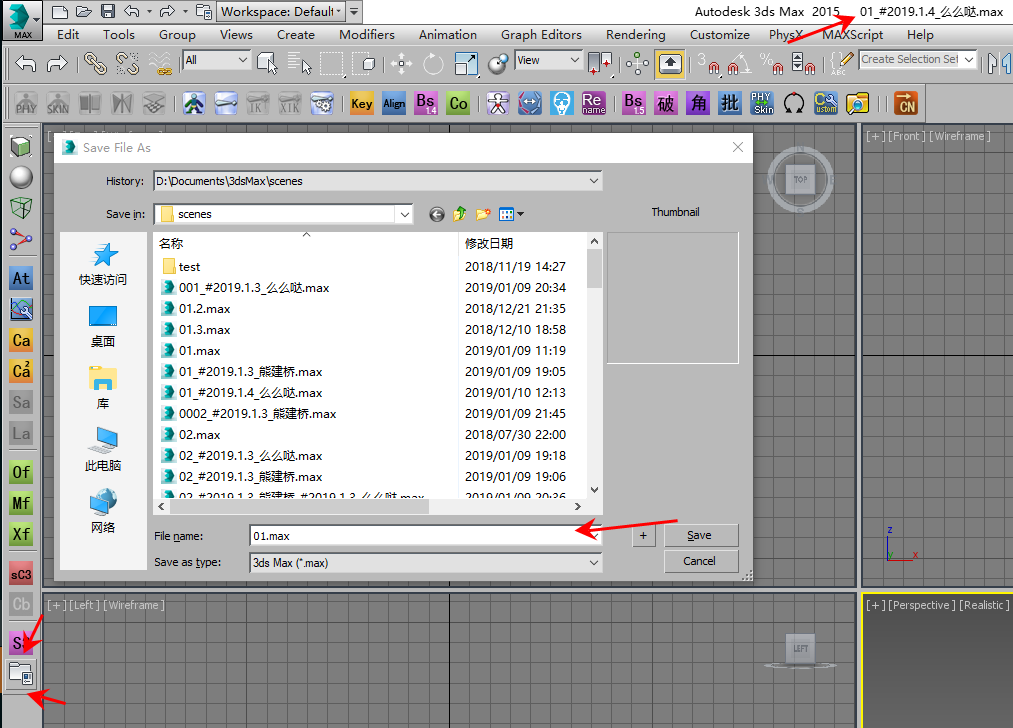Image resolution: width=1013 pixels, height=728 pixels.
Task: Click the Save File floppy icon
Action: click(x=108, y=11)
